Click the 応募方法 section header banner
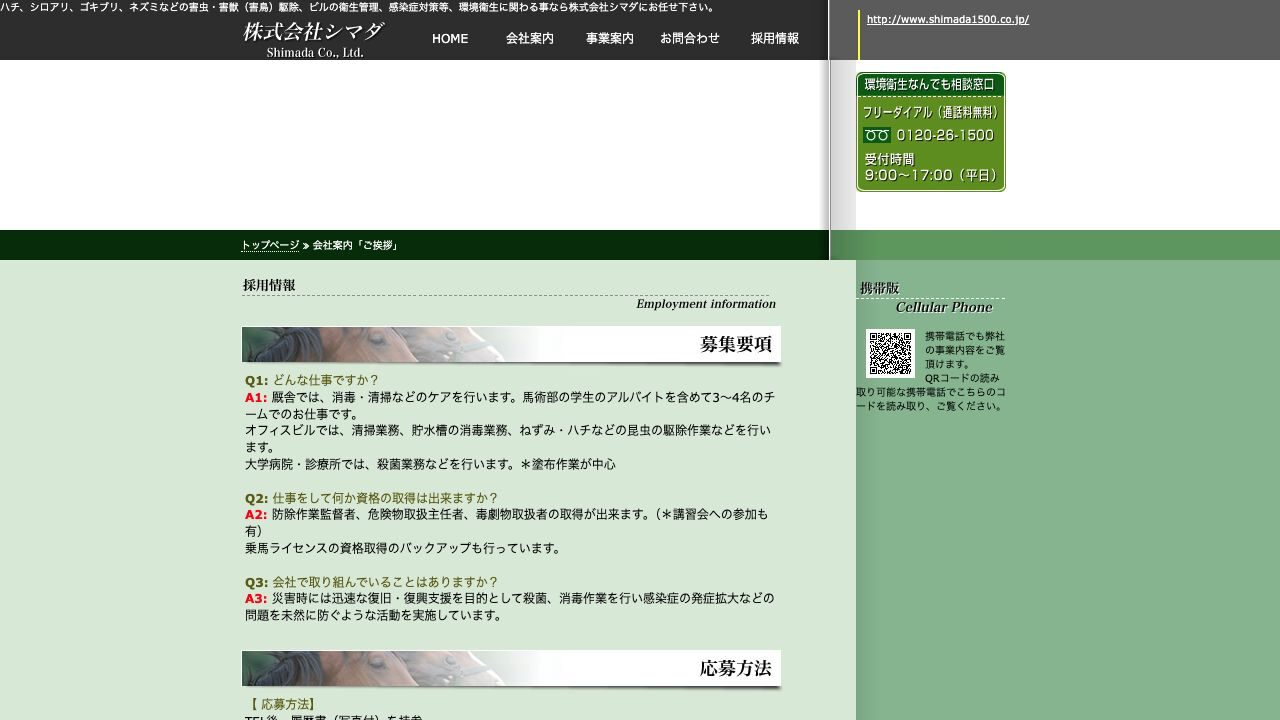 [511, 668]
